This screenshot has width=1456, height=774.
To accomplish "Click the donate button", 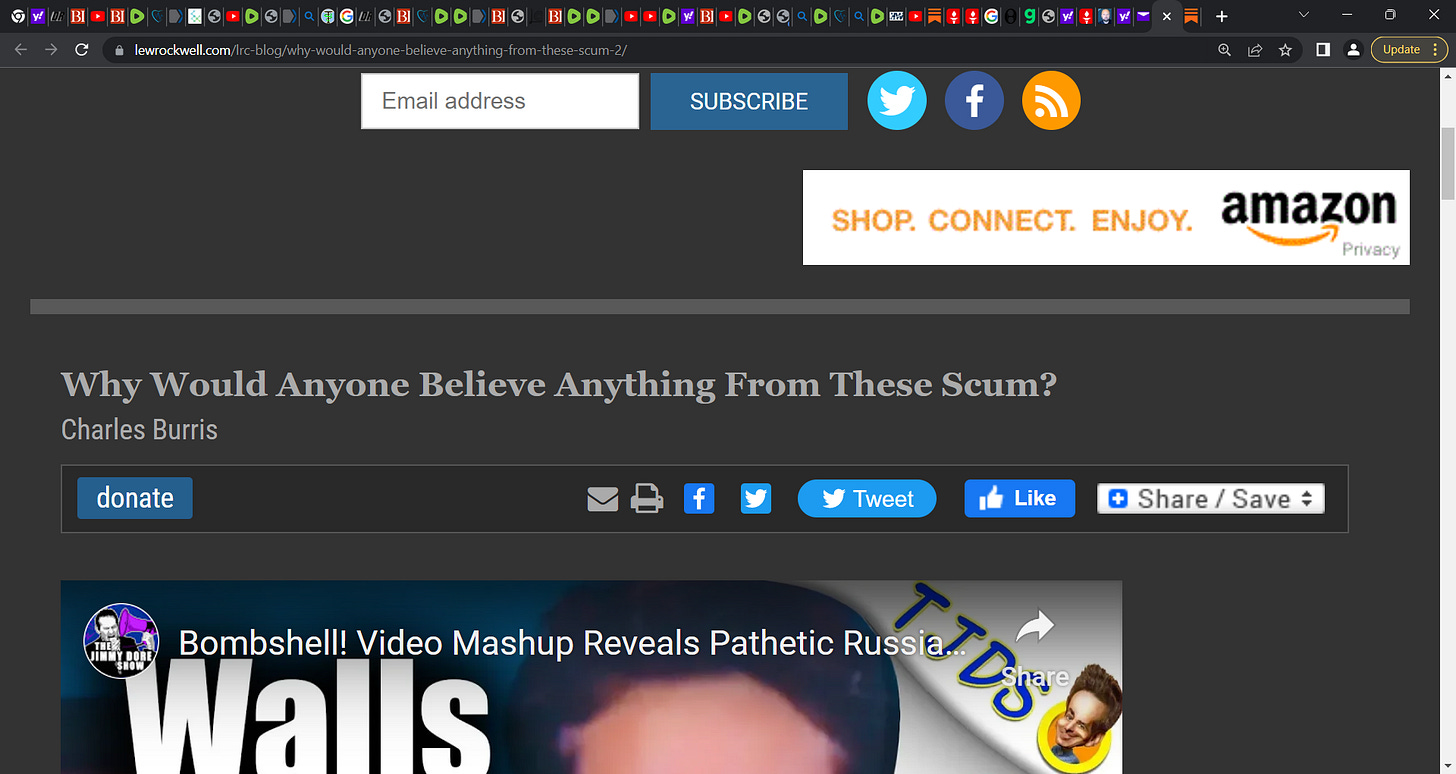I will 135,498.
